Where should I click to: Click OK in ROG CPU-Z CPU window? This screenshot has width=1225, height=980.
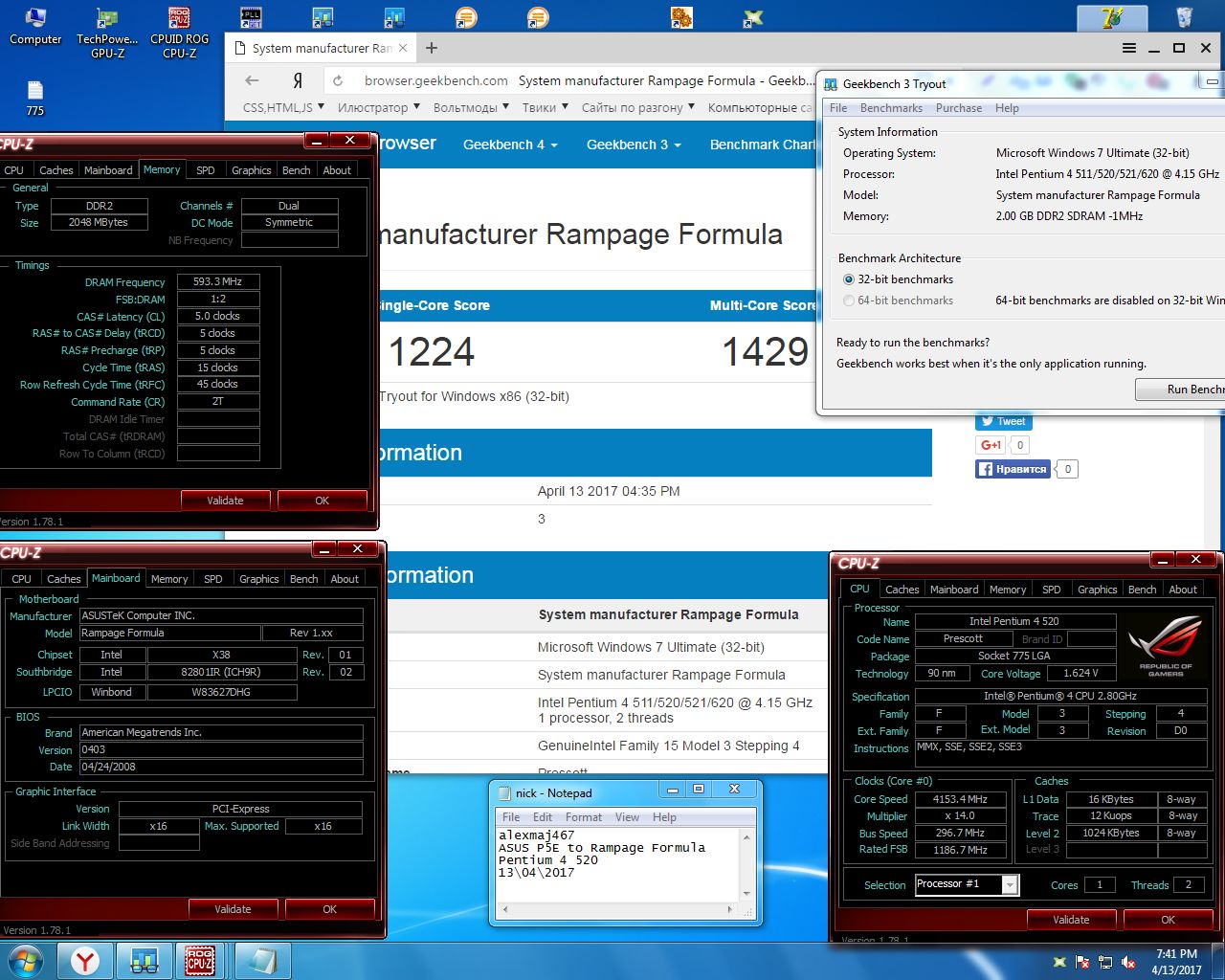click(x=1168, y=920)
